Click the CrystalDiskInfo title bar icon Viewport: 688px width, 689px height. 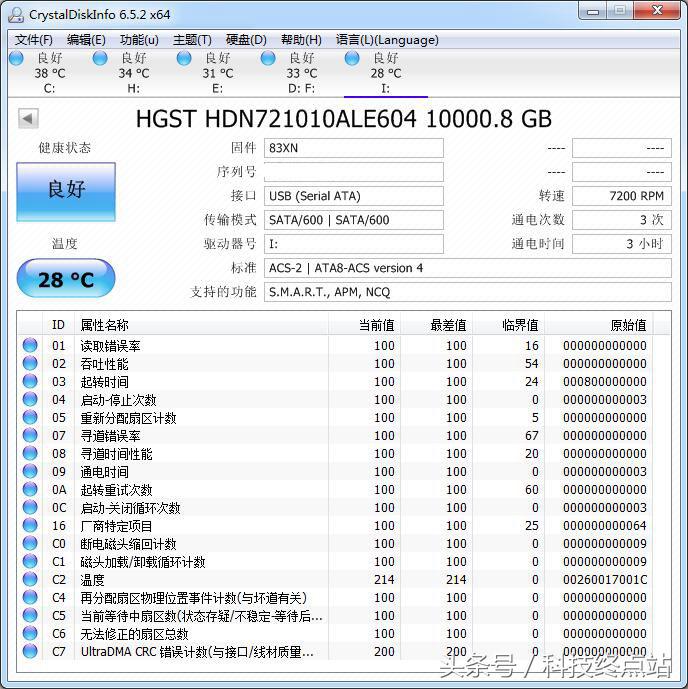[x=16, y=15]
